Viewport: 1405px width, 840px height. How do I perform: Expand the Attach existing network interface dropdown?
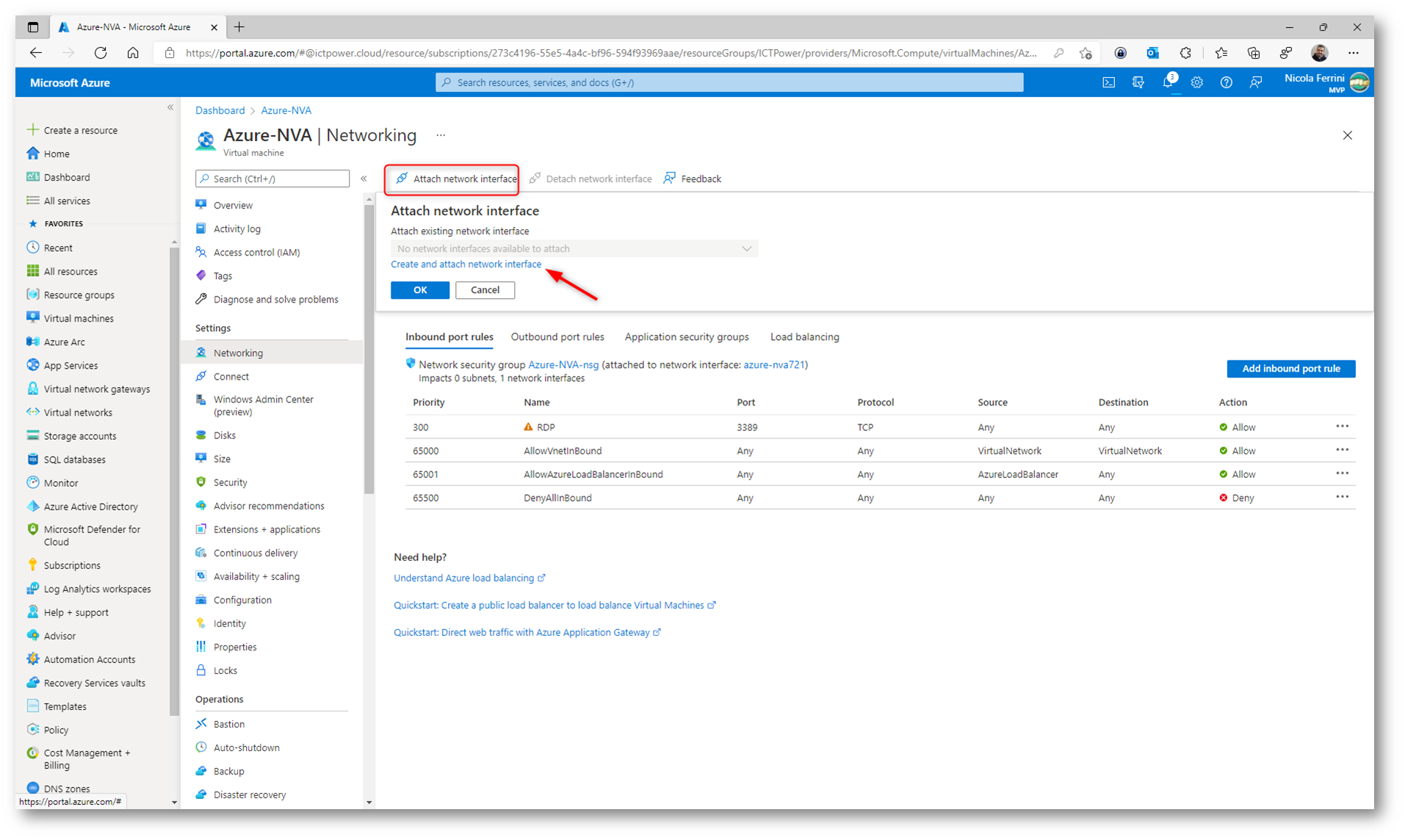[x=574, y=249]
